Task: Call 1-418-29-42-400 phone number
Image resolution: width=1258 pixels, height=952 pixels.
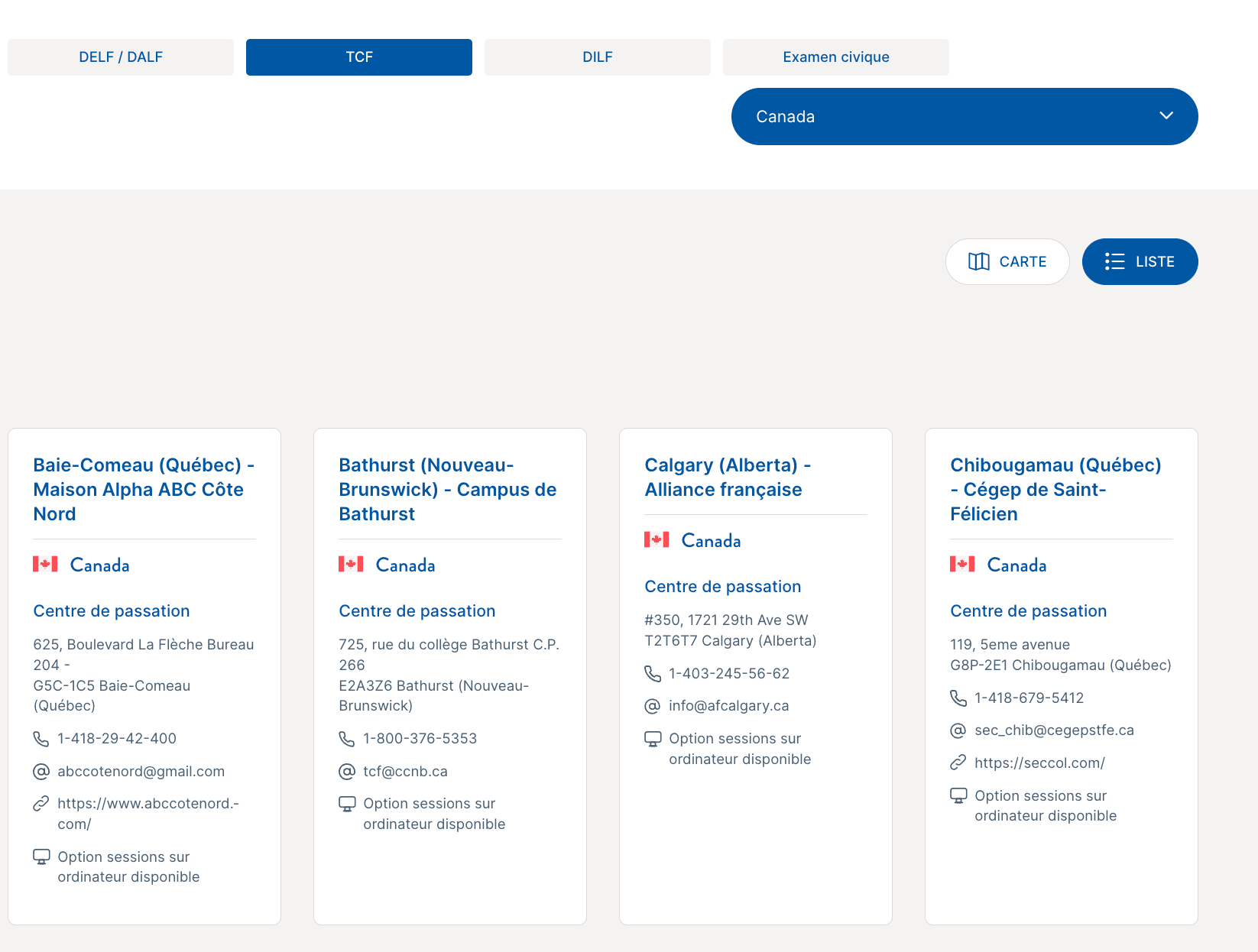Action: (117, 739)
